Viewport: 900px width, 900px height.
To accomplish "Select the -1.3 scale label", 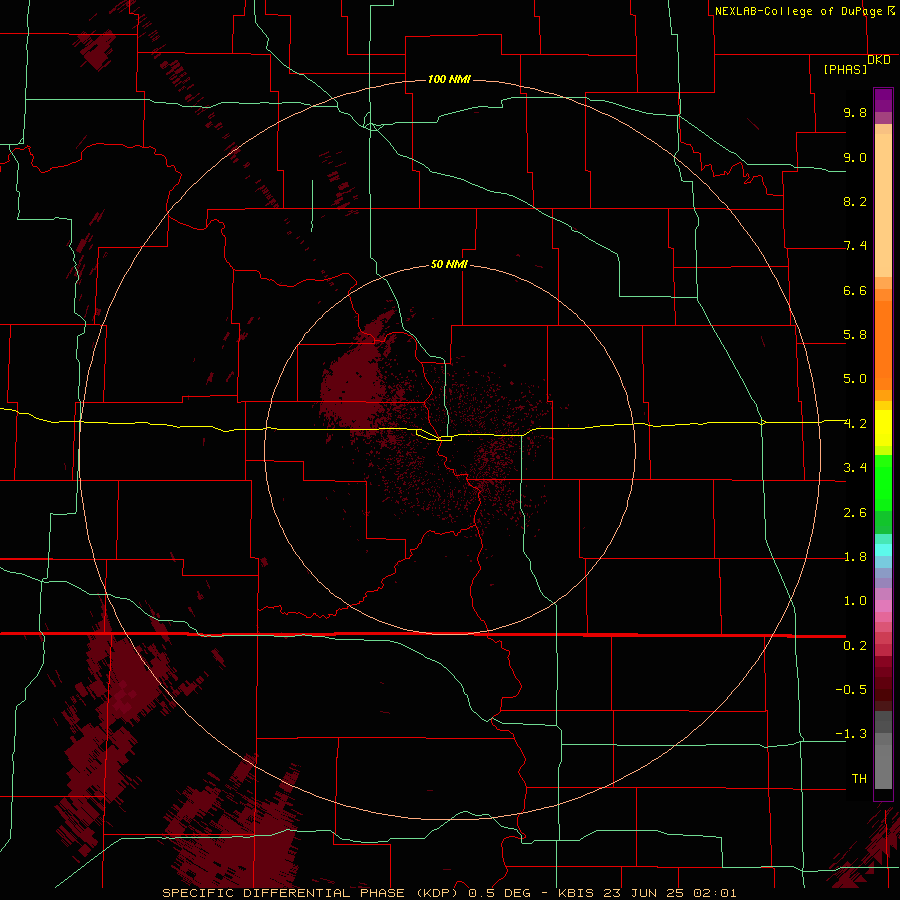I will (x=851, y=734).
